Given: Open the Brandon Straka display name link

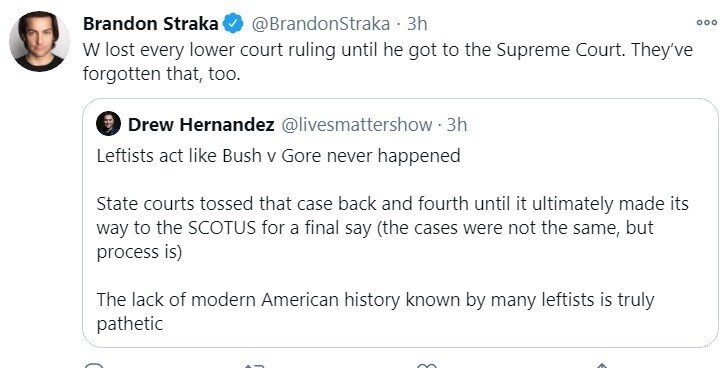Looking at the screenshot, I should pos(150,24).
